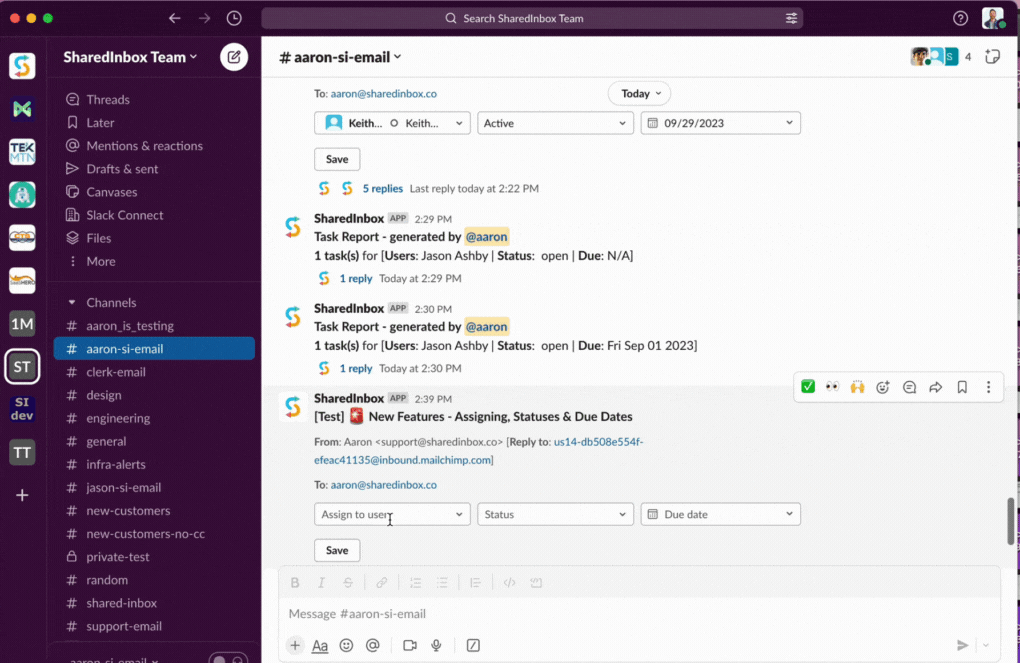Open the Files section in sidebar
This screenshot has width=1020, height=663.
98,238
